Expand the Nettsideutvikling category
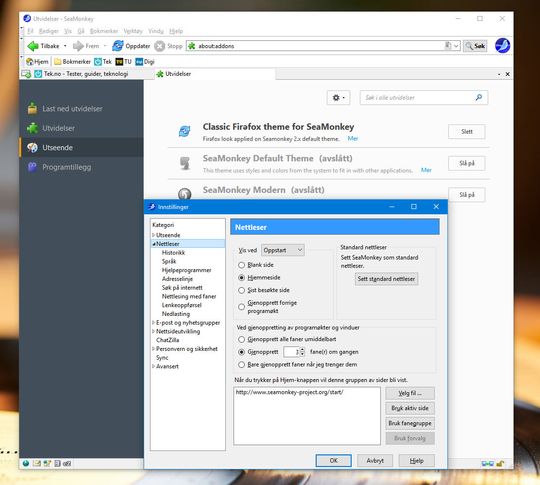 154,331
